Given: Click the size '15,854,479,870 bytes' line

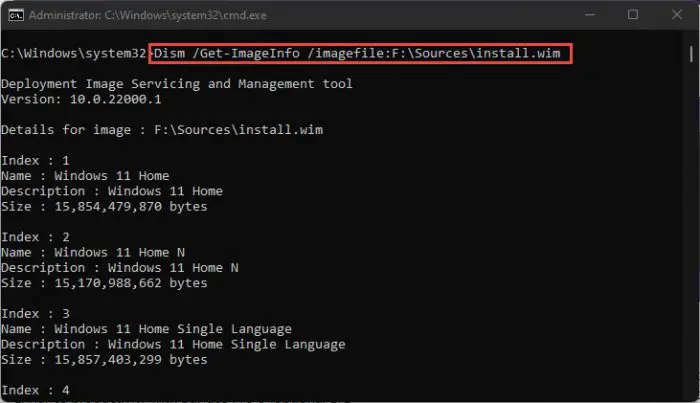Looking at the screenshot, I should (x=104, y=207).
